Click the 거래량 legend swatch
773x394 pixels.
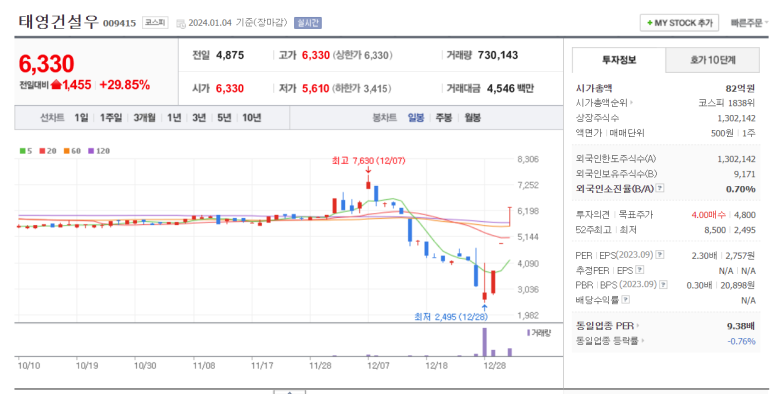(528, 333)
